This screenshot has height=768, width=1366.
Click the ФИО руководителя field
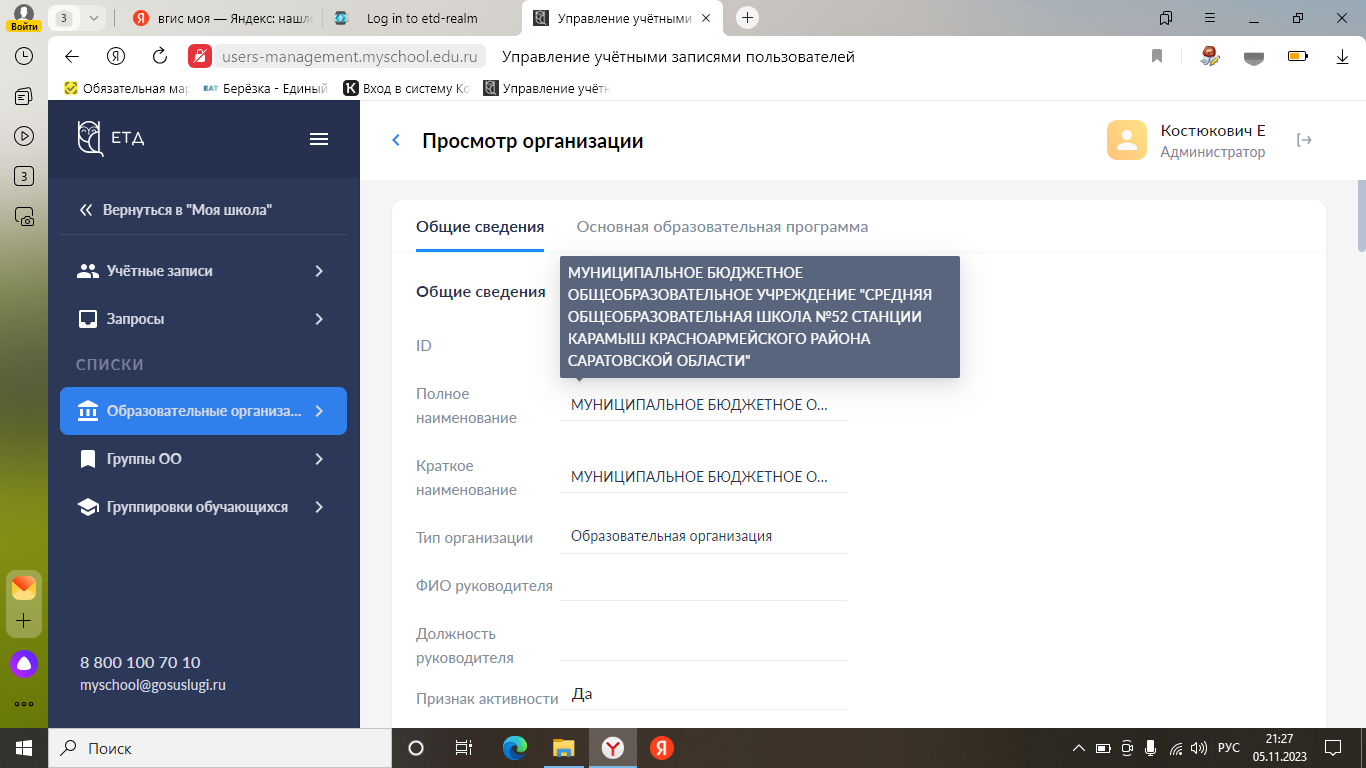coord(703,585)
